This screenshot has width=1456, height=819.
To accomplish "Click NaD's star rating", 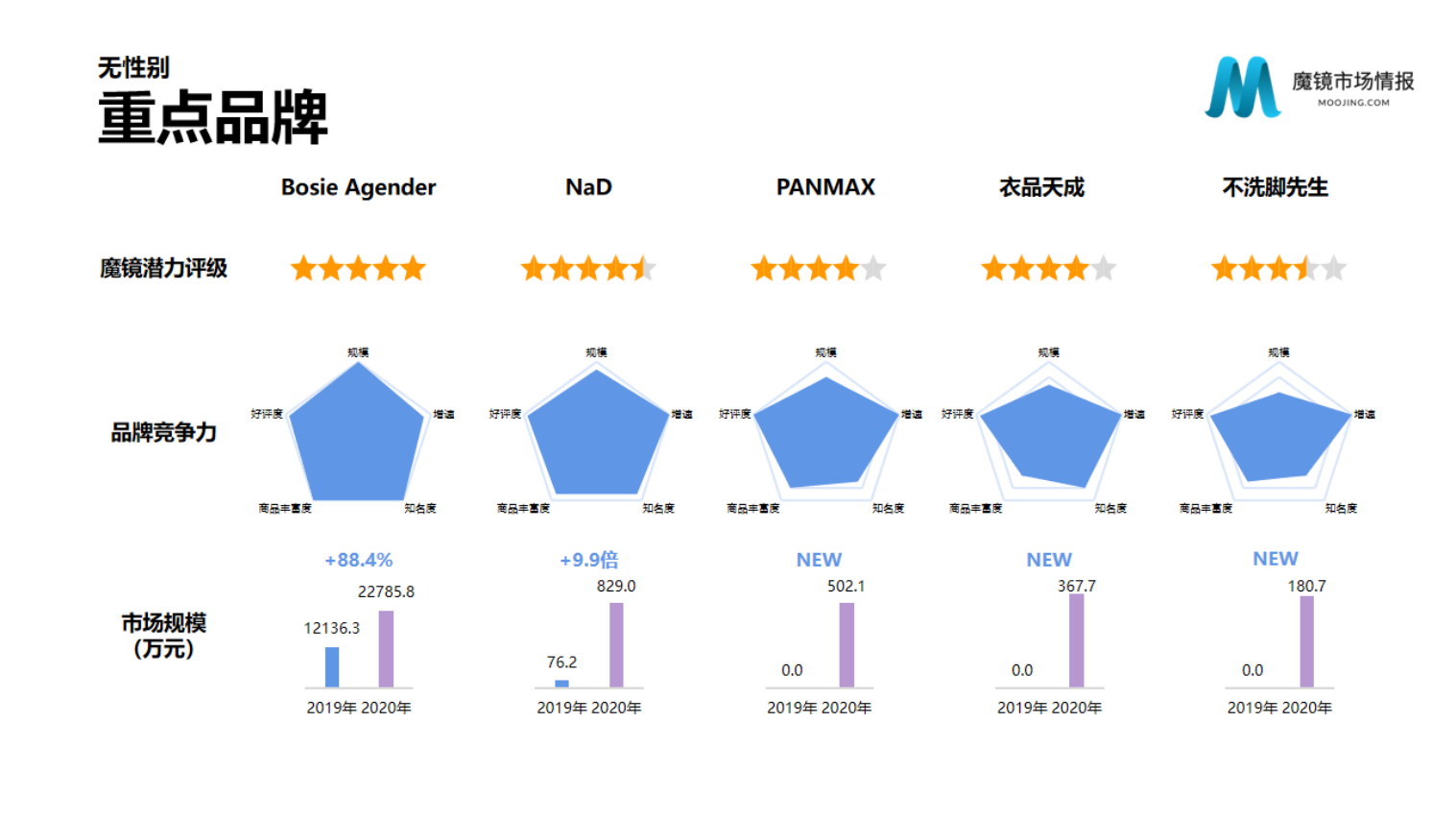I will (588, 268).
